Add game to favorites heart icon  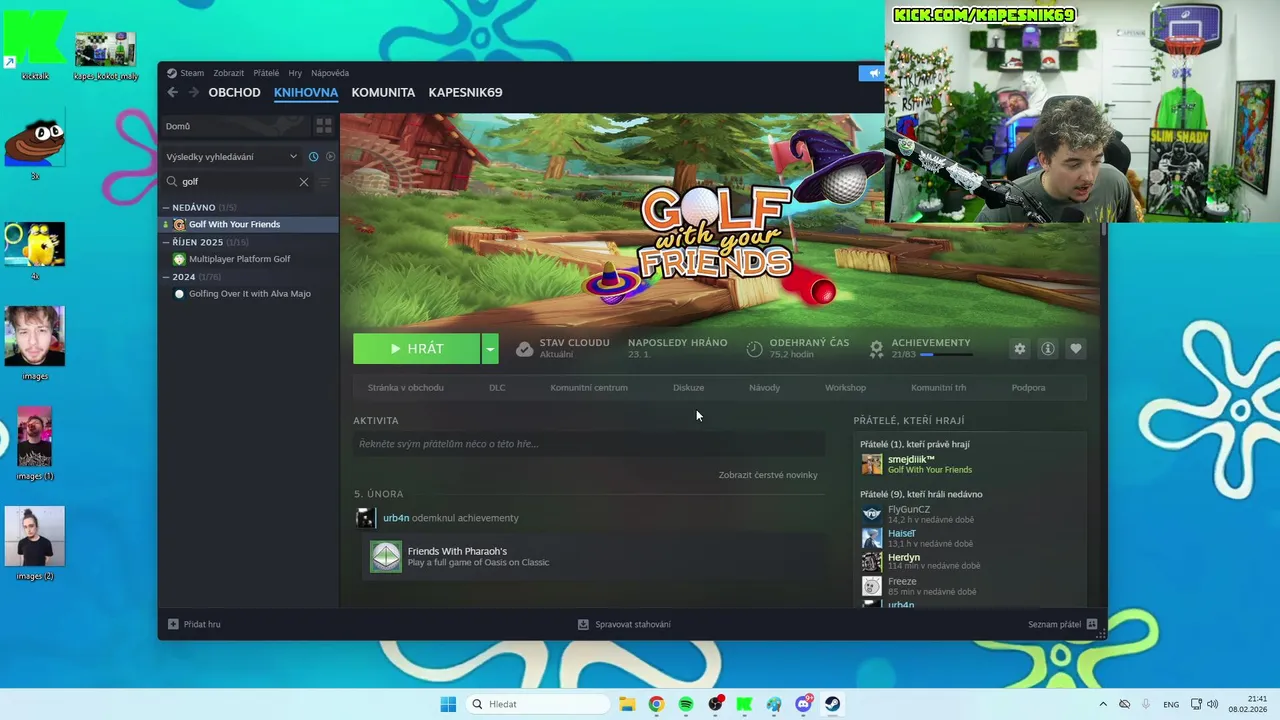point(1076,348)
